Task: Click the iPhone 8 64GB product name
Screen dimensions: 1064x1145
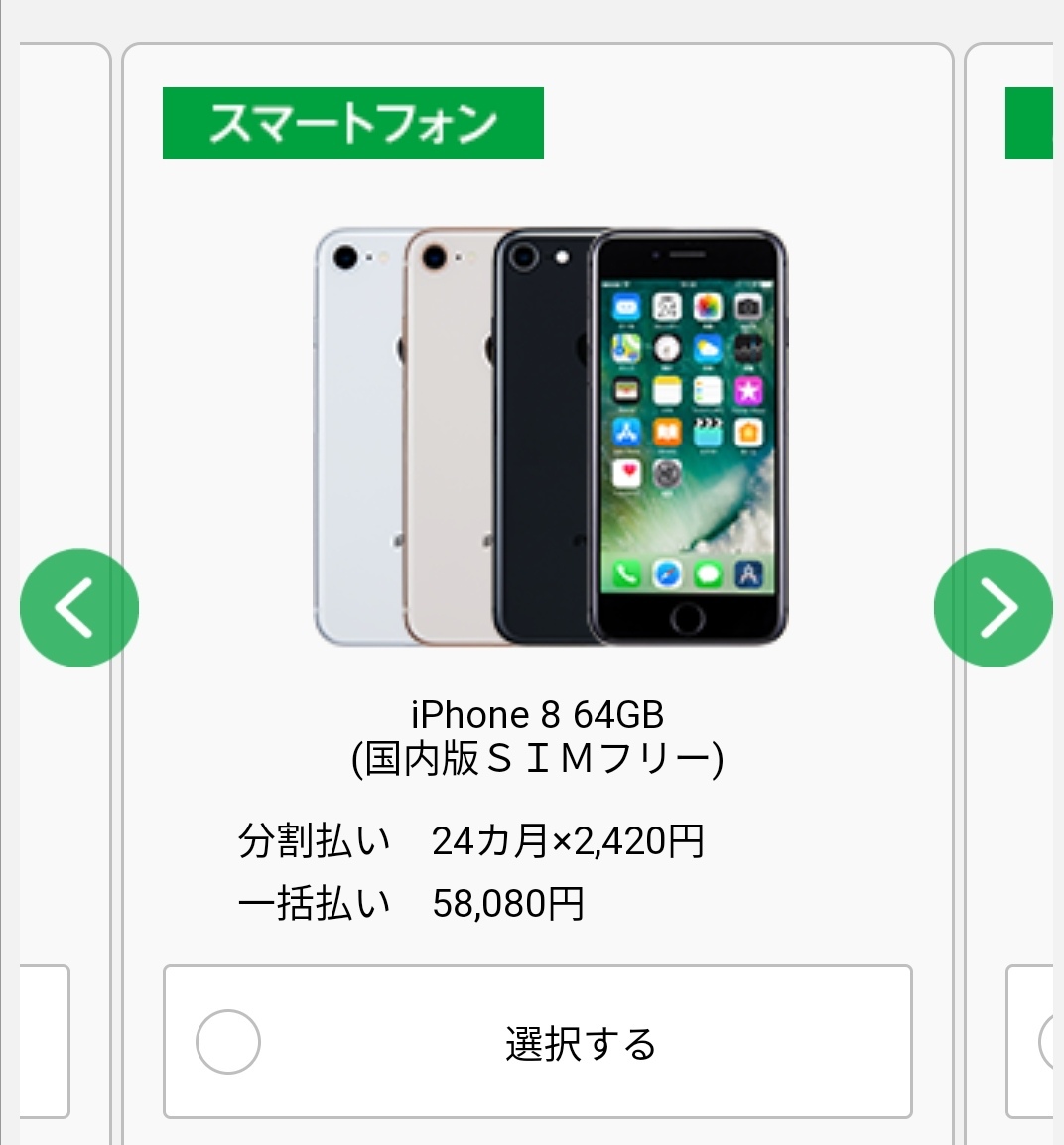Action: point(538,714)
